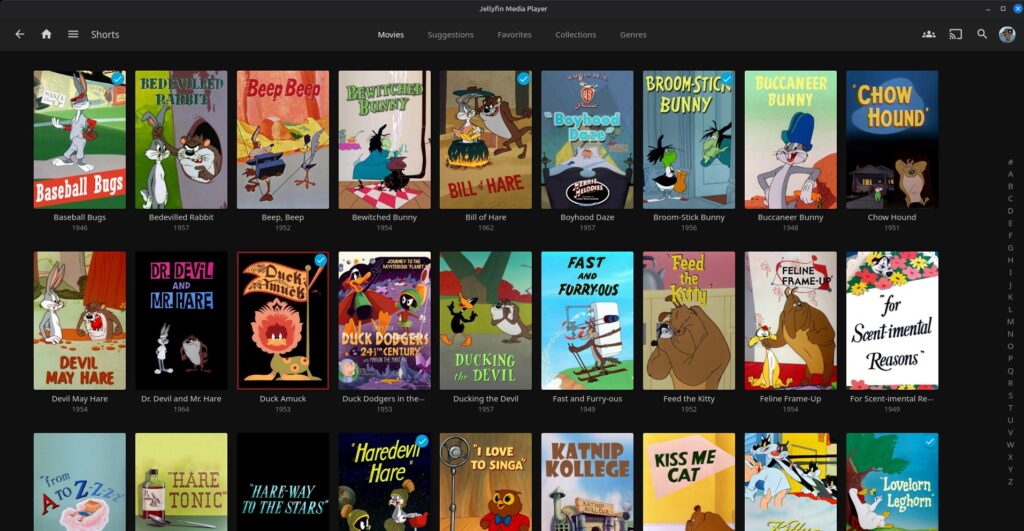Open the Devil May Hare poster
The image size is (1024, 531).
point(80,321)
